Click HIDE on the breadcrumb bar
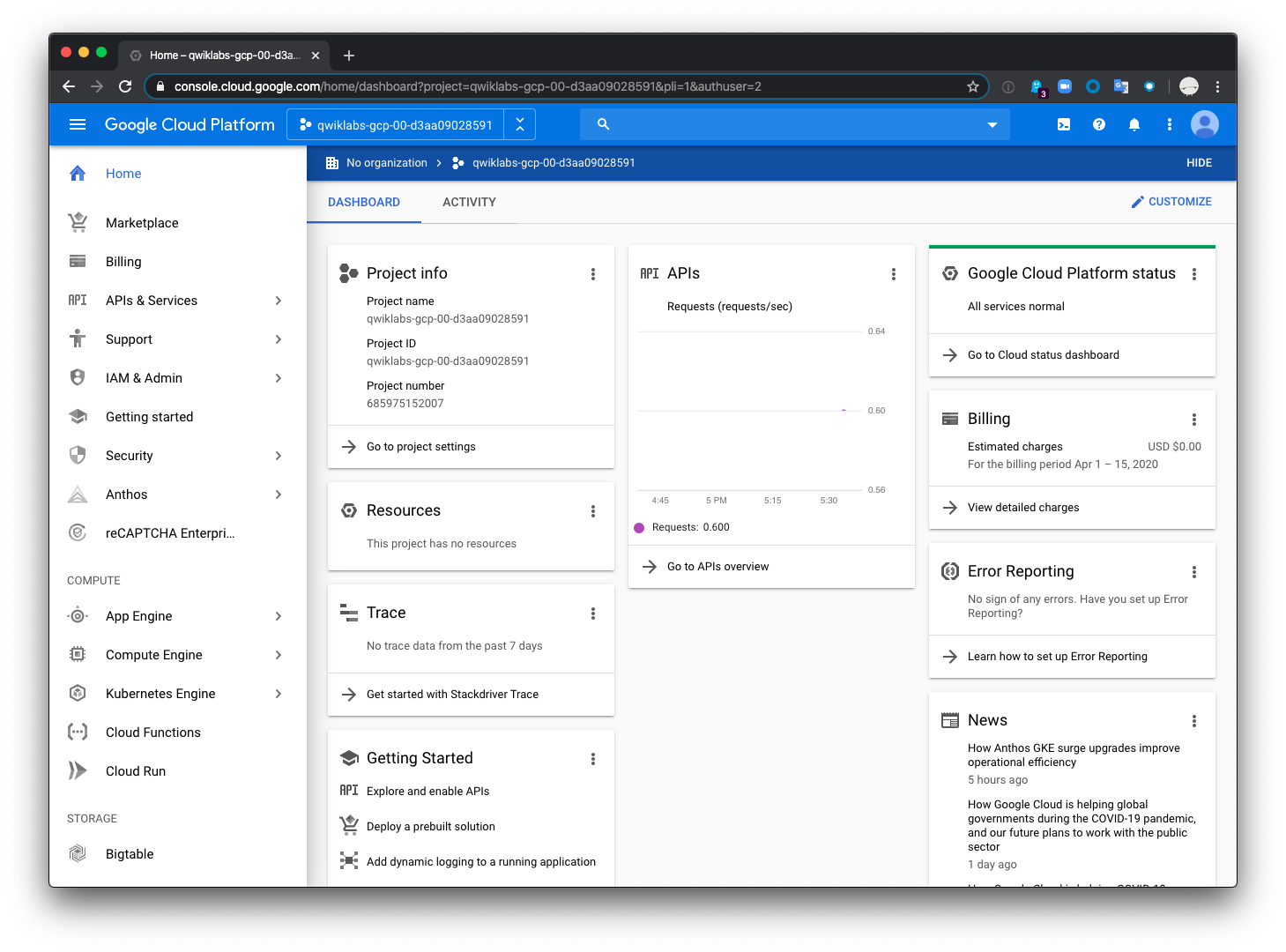This screenshot has width=1286, height=952. 1199,163
